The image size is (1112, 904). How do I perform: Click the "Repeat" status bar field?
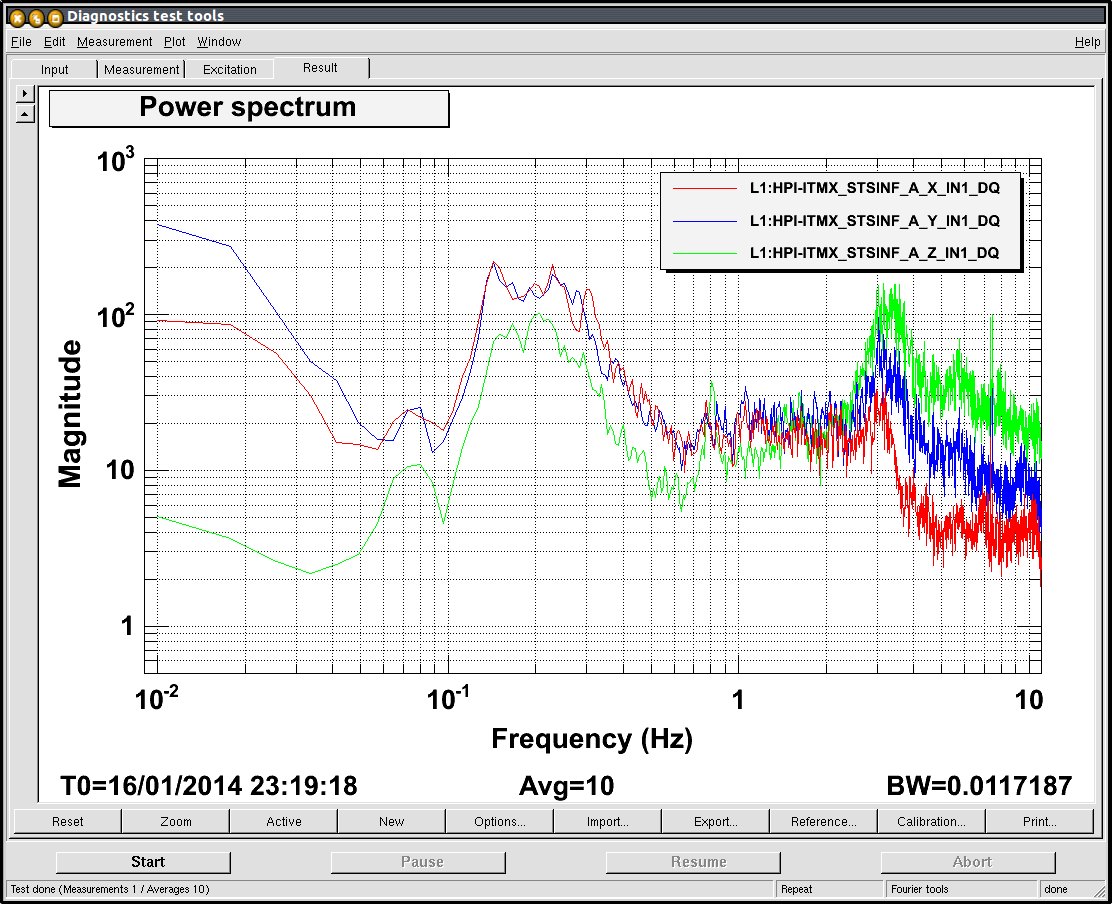click(828, 889)
